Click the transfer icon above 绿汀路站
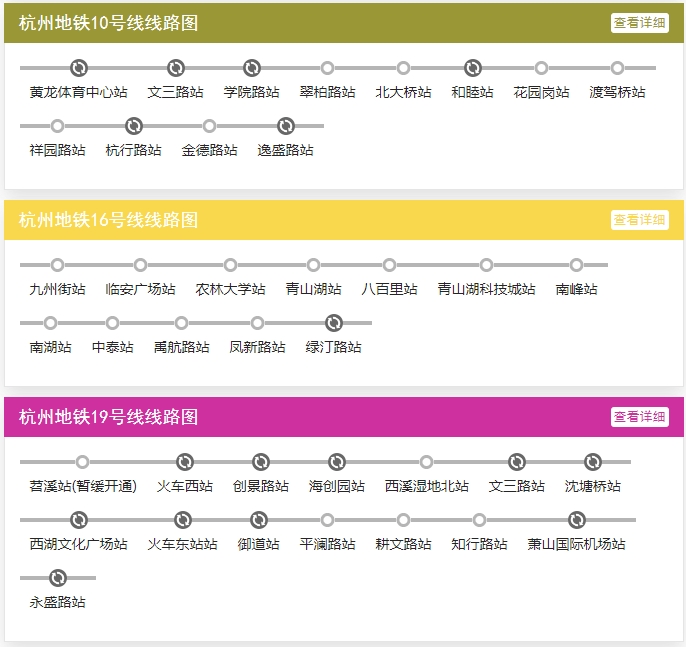Screen dimensions: 686x647 point(334,323)
